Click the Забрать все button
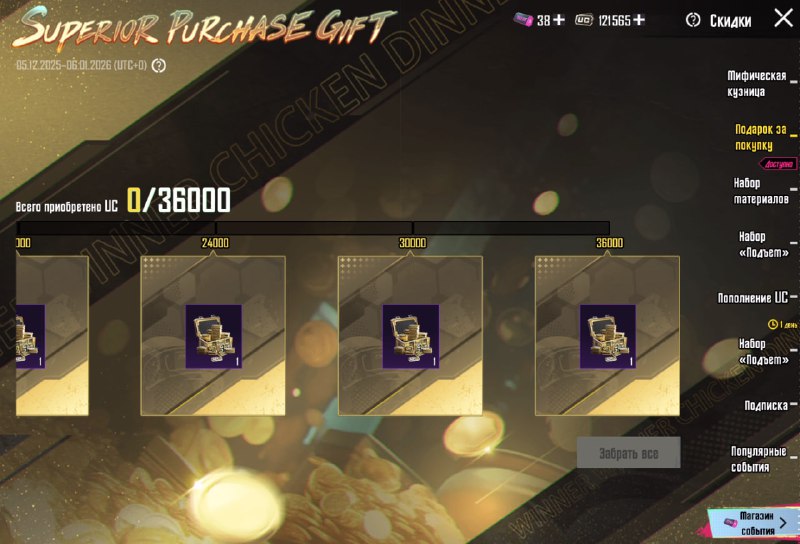The width and height of the screenshot is (800, 544). coord(629,453)
